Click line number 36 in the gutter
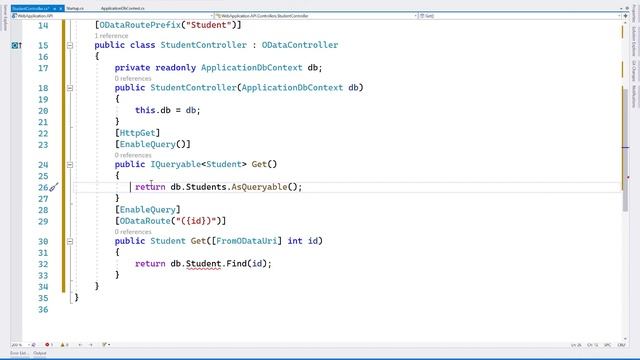Screen dimensions: 640x360 43,310
